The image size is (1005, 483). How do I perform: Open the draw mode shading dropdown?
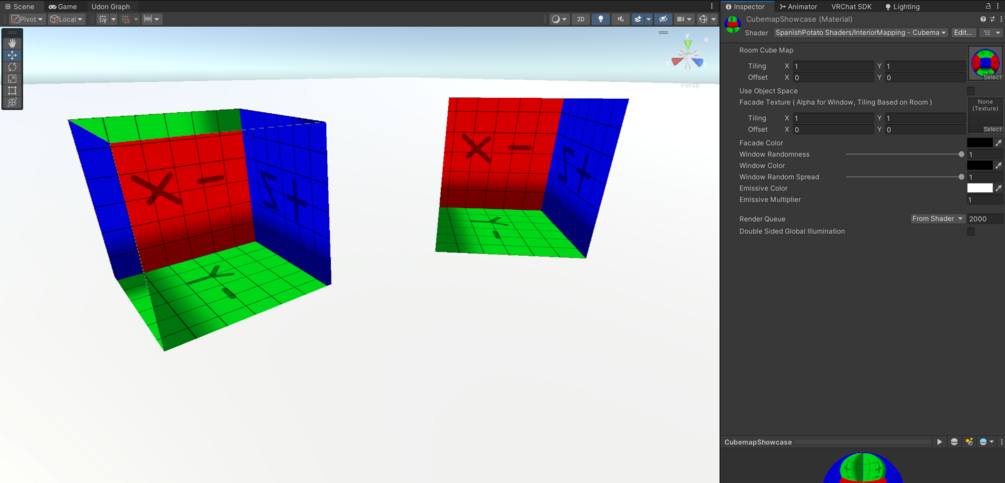pyautogui.click(x=560, y=19)
